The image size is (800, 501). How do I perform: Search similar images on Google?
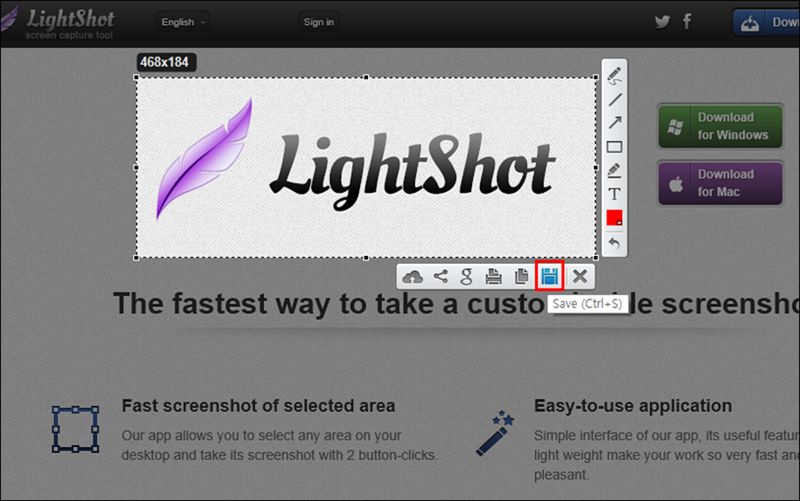click(x=466, y=277)
